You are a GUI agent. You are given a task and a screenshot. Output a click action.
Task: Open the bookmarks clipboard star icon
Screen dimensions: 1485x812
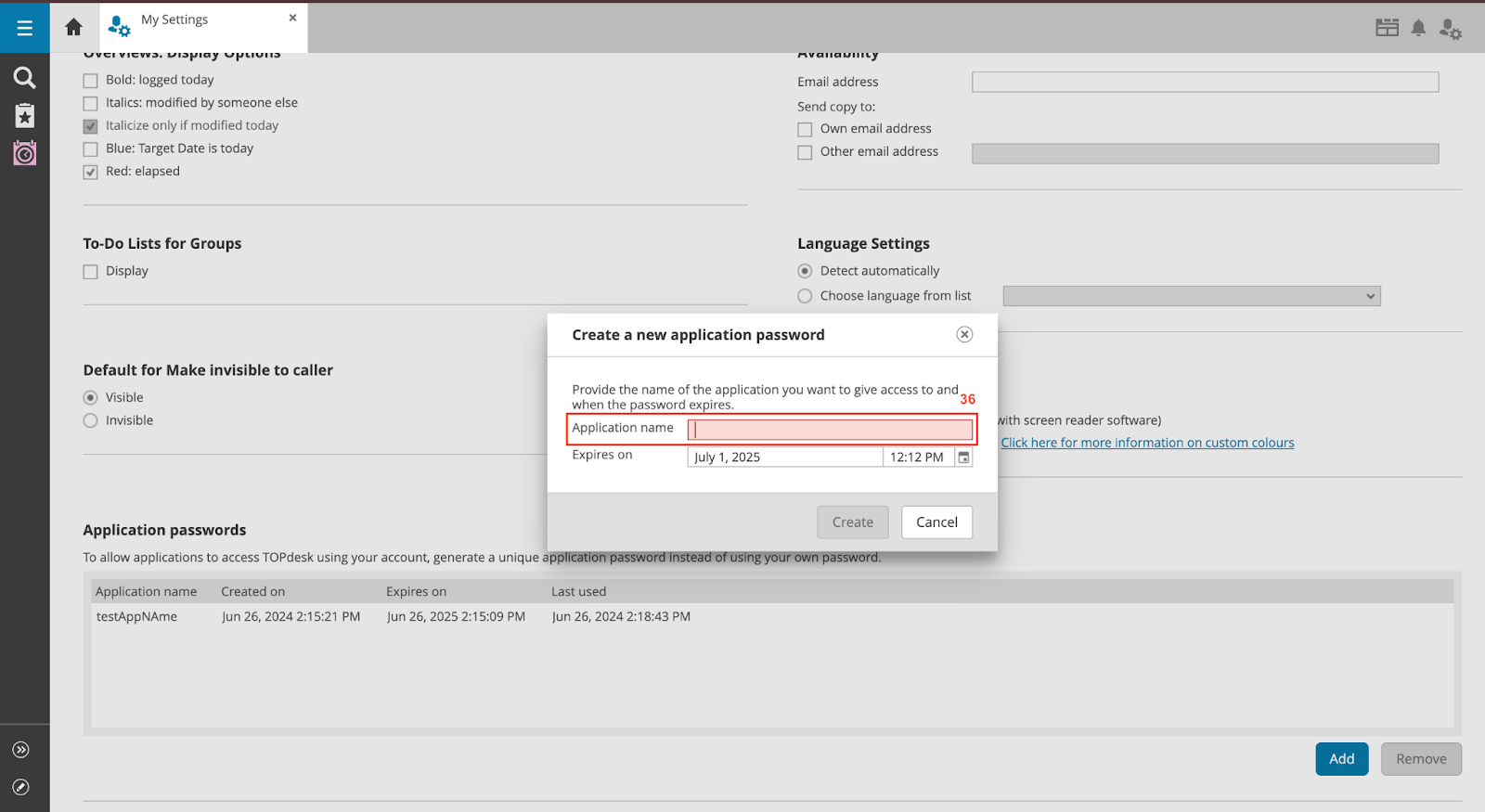click(x=25, y=115)
